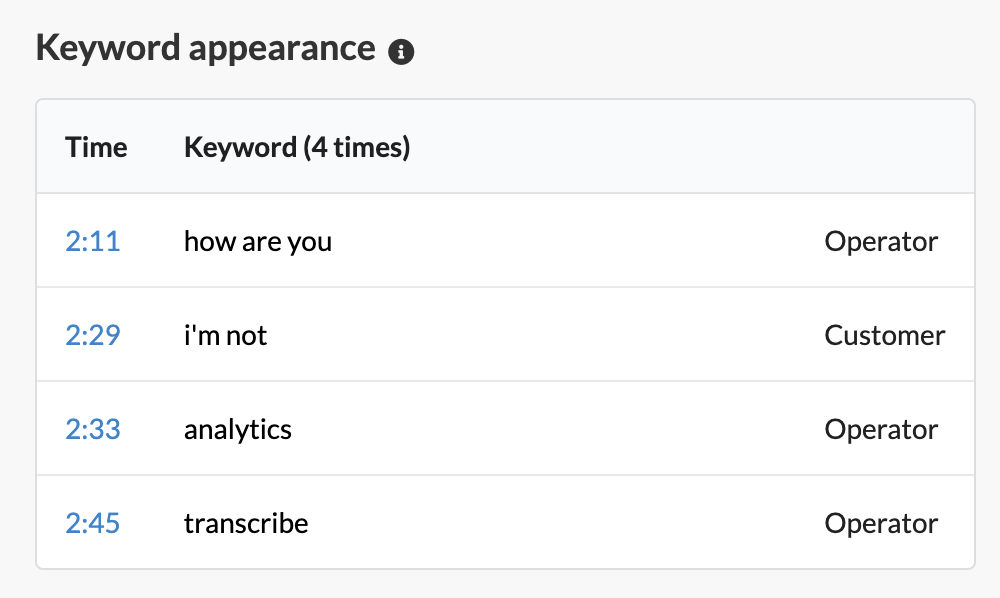Viewport: 1000px width, 598px height.
Task: Select the 'i'm not' keyword
Action: (x=225, y=335)
